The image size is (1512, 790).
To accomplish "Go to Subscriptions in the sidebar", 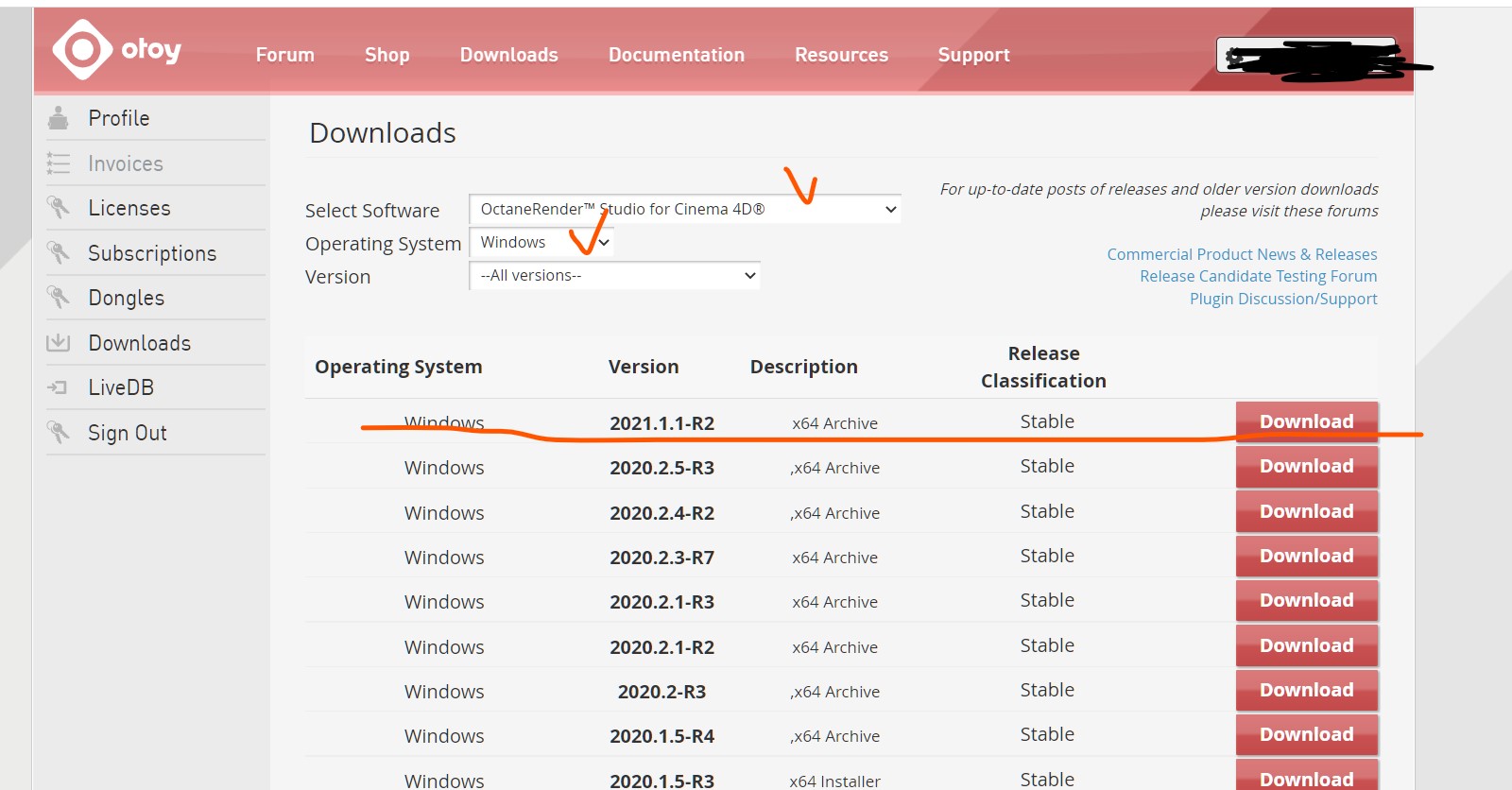I will click(x=152, y=253).
